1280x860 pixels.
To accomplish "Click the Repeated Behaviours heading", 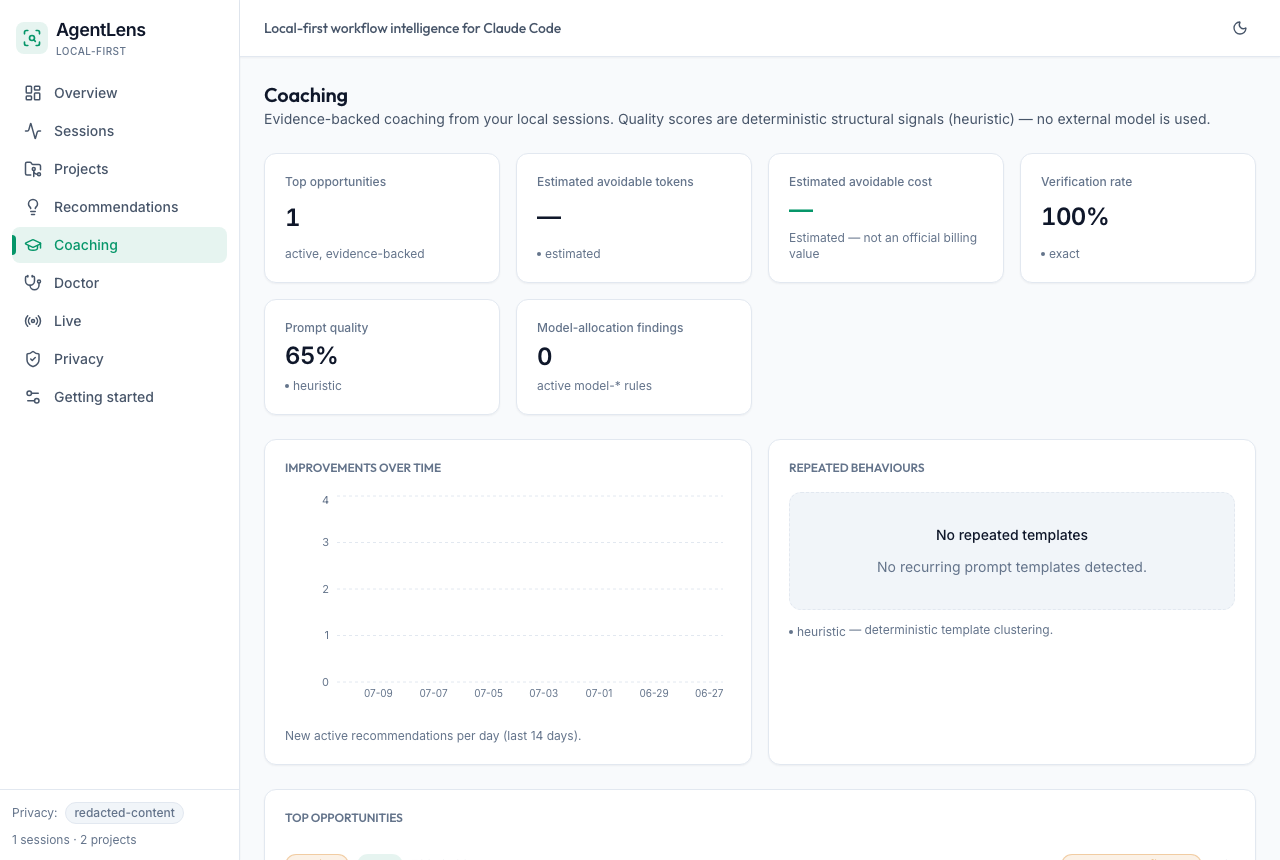I will point(857,468).
